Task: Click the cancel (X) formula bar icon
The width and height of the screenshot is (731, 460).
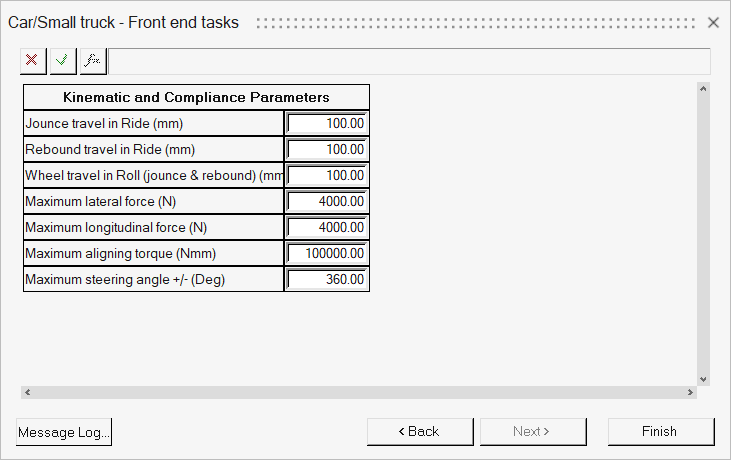Action: 32,60
